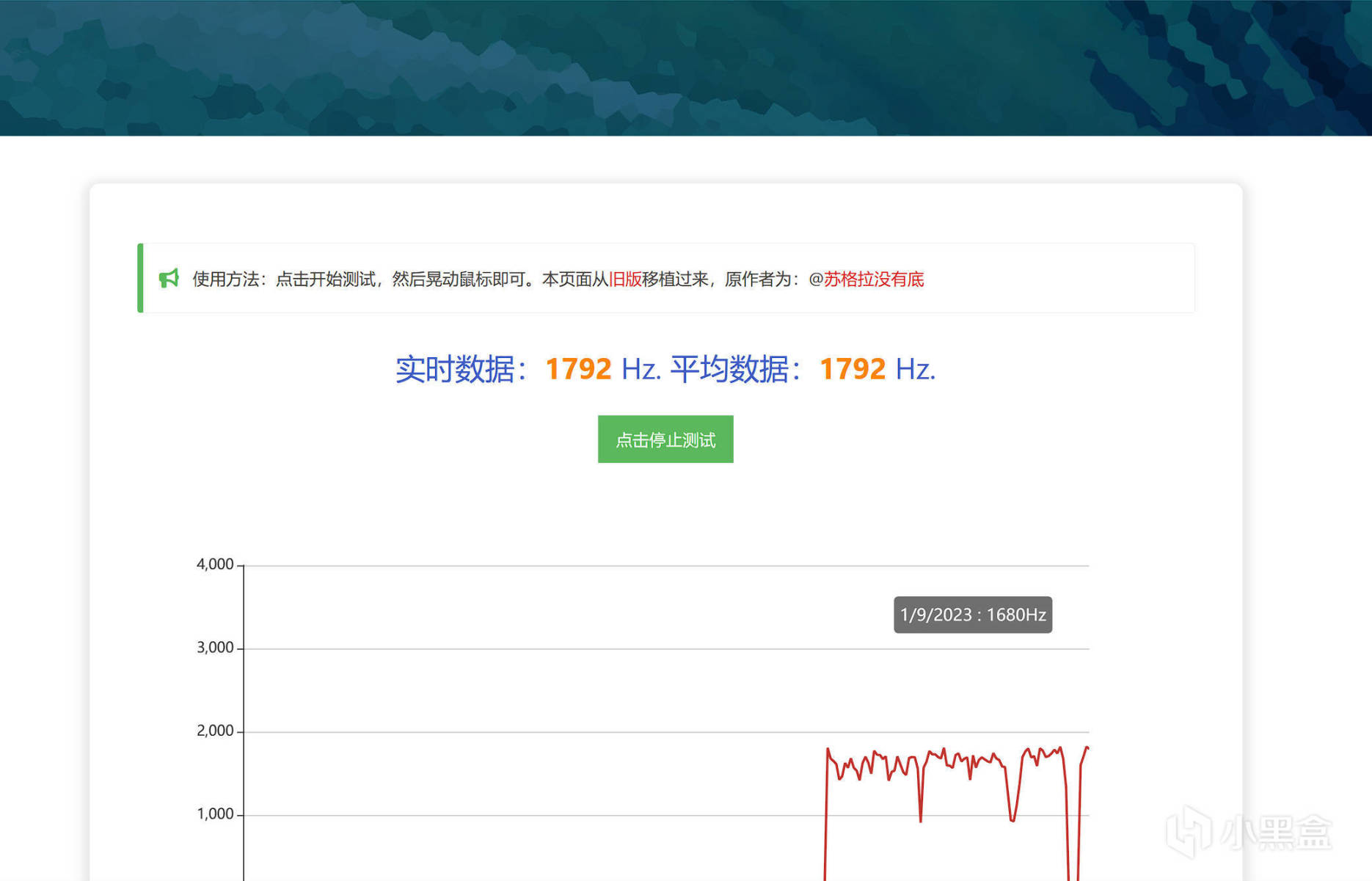The width and height of the screenshot is (1372, 881).
Task: Click the 1,000 y-axis label
Action: 215,814
